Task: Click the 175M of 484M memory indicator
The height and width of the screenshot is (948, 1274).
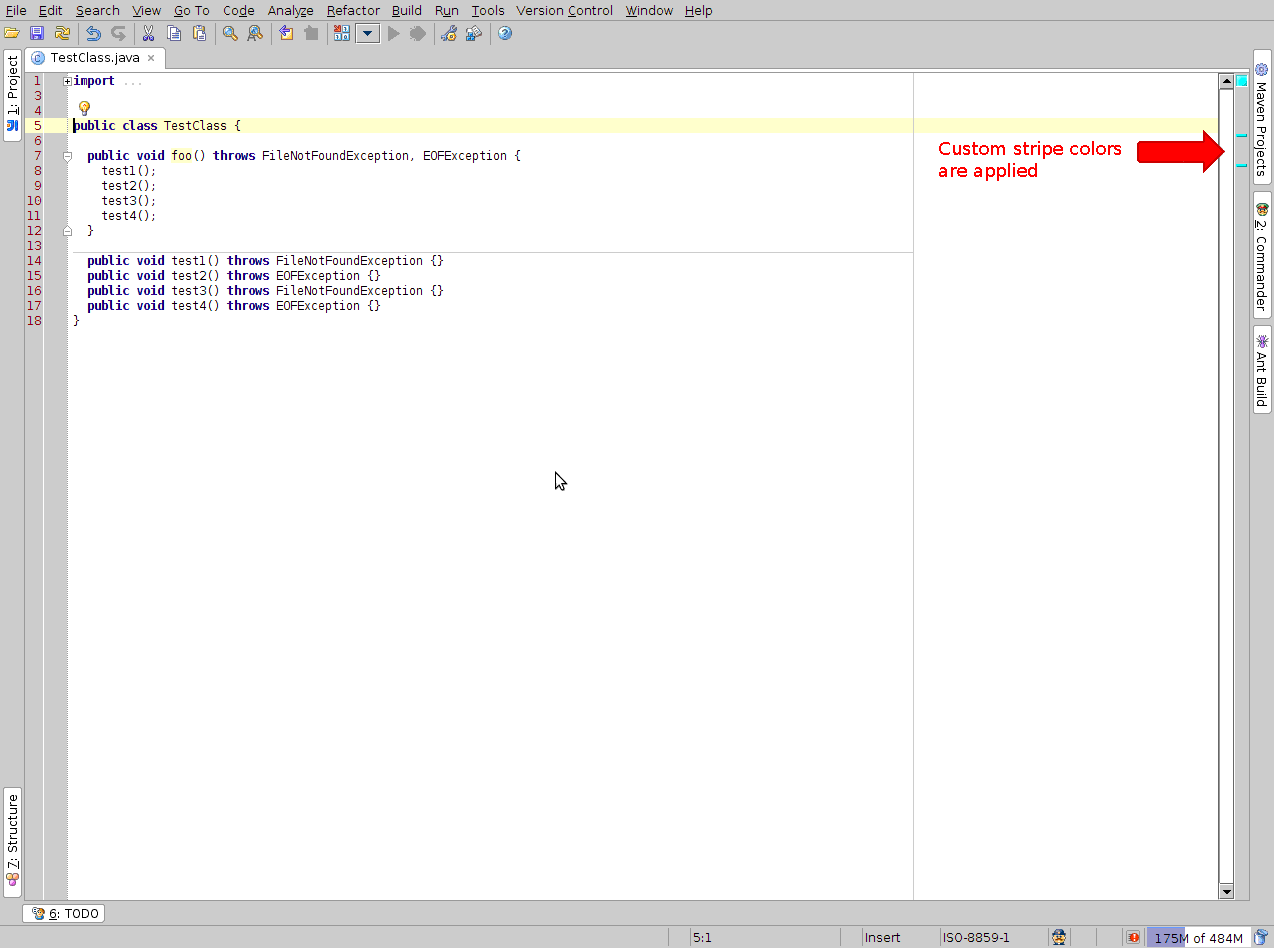Action: [x=1198, y=938]
